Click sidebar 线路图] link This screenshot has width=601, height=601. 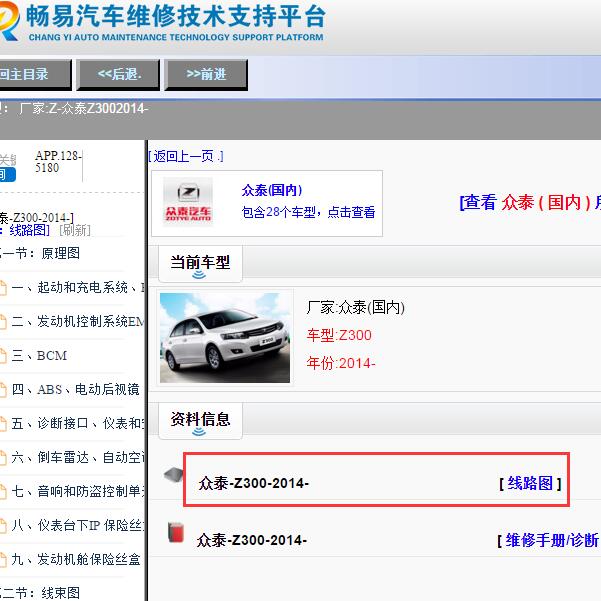(29, 230)
